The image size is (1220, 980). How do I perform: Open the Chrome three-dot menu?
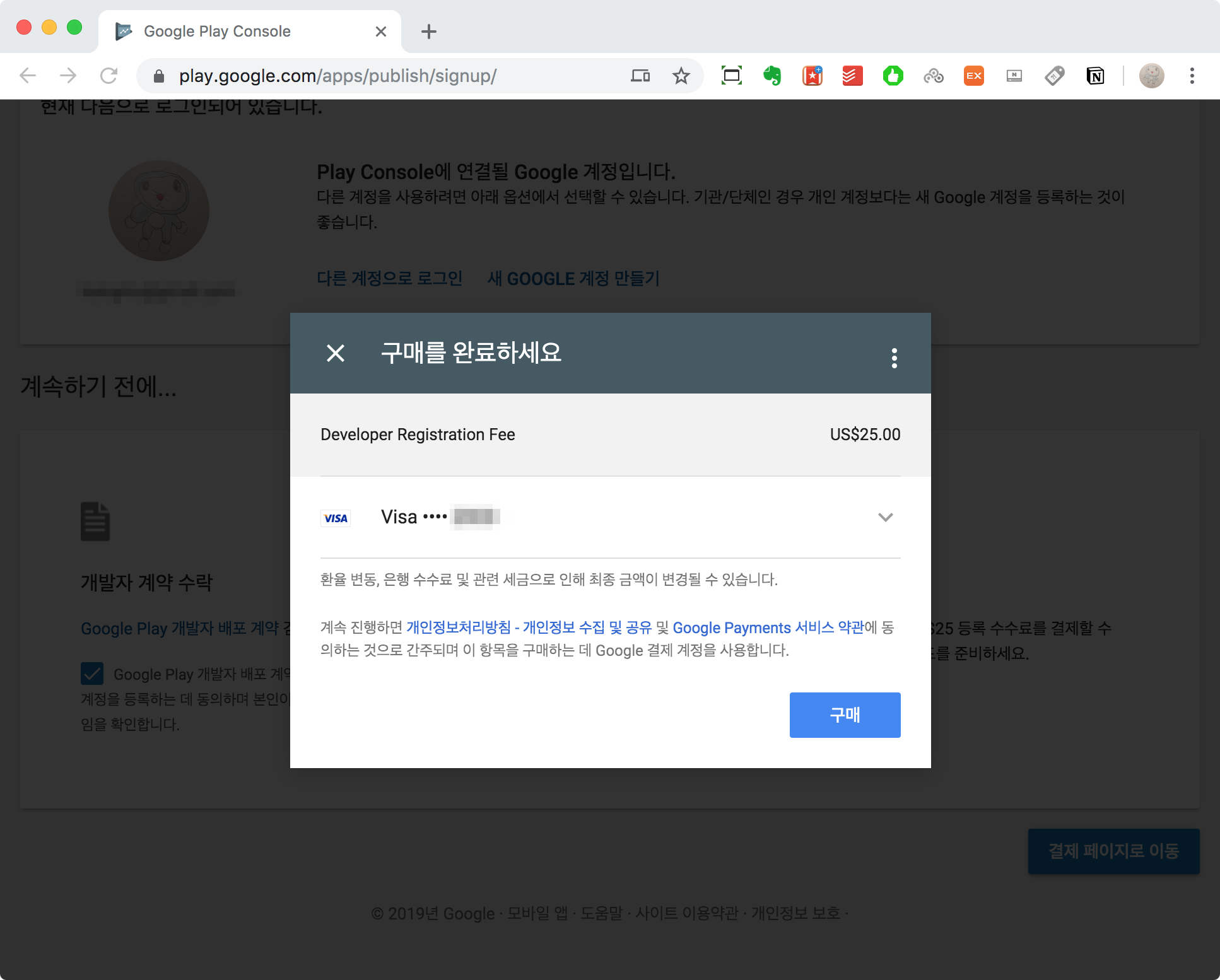pos(1192,76)
